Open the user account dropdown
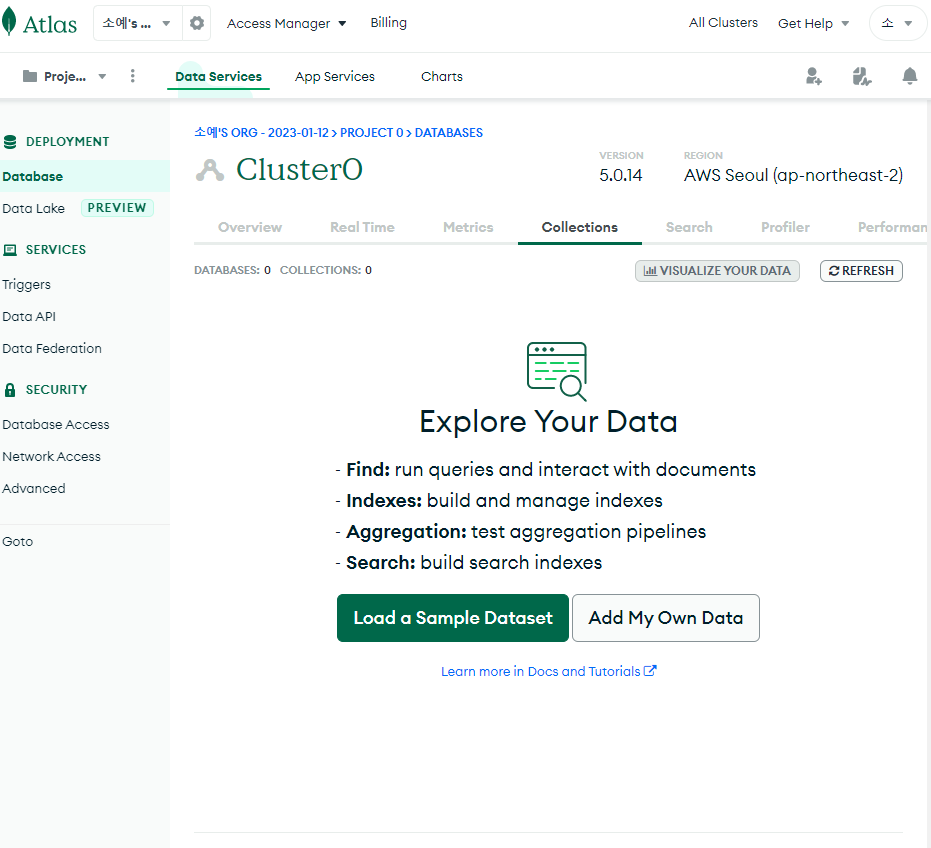The height and width of the screenshot is (848, 931). coord(897,23)
